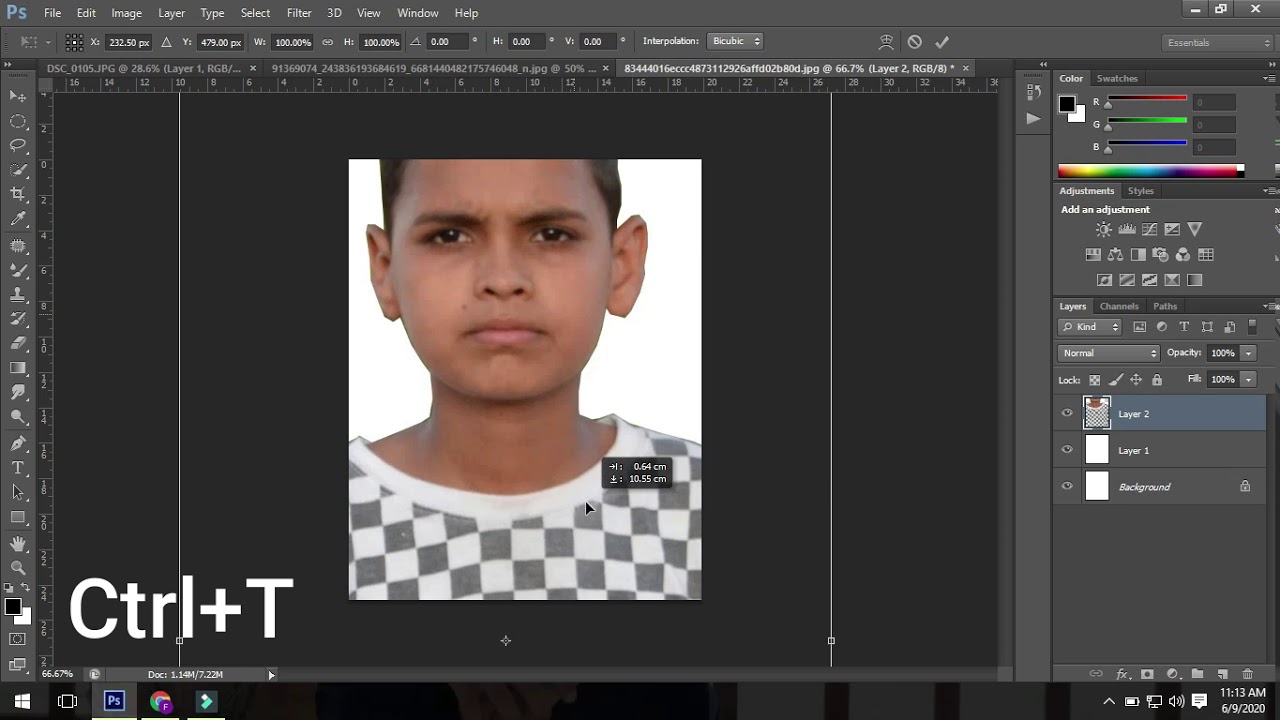This screenshot has height=720, width=1280.
Task: Hide Layer 1 using its eye icon
Action: (x=1067, y=450)
